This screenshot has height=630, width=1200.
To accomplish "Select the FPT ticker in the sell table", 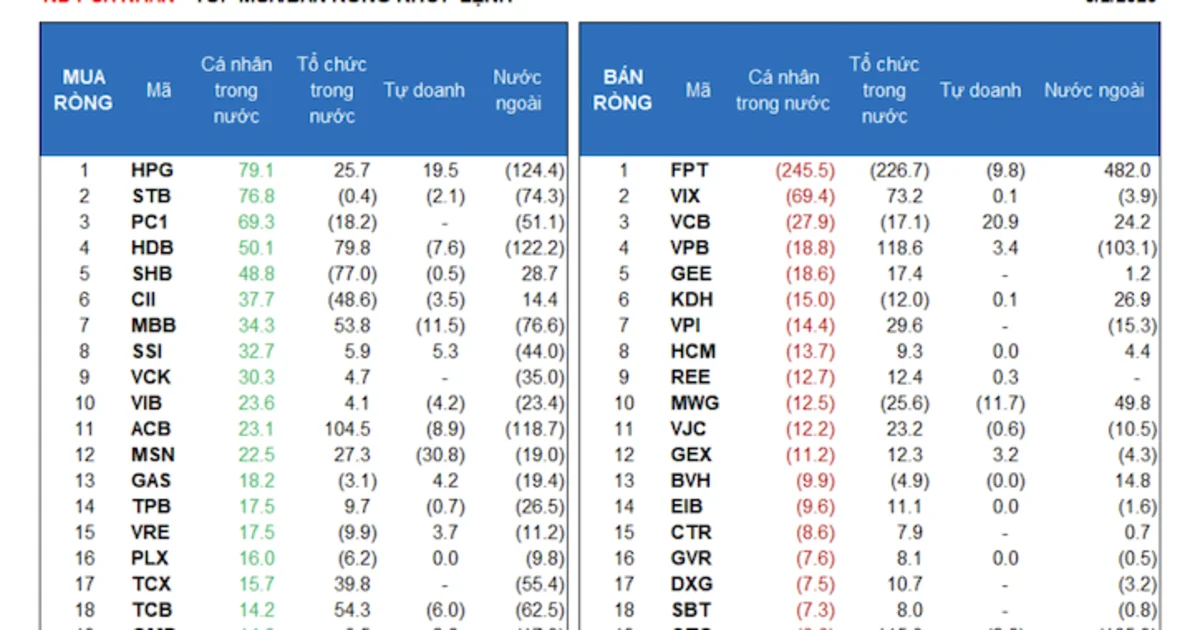I will [690, 171].
